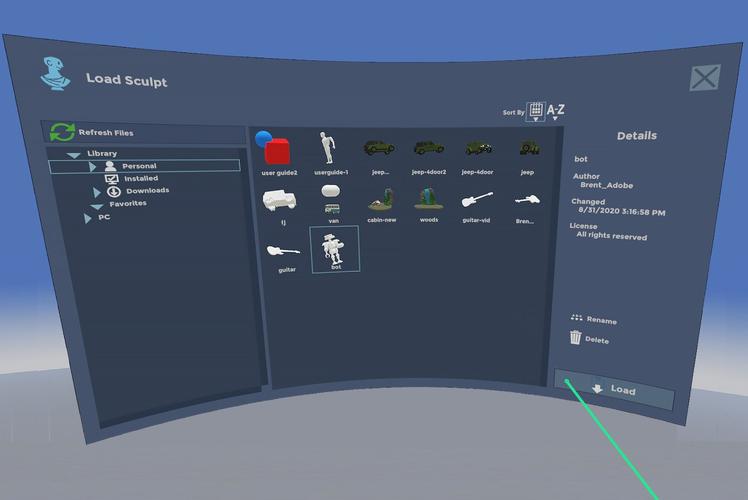Viewport: 748px width, 500px height.
Task: Close the Load Sculpt dialog
Action: pos(705,78)
